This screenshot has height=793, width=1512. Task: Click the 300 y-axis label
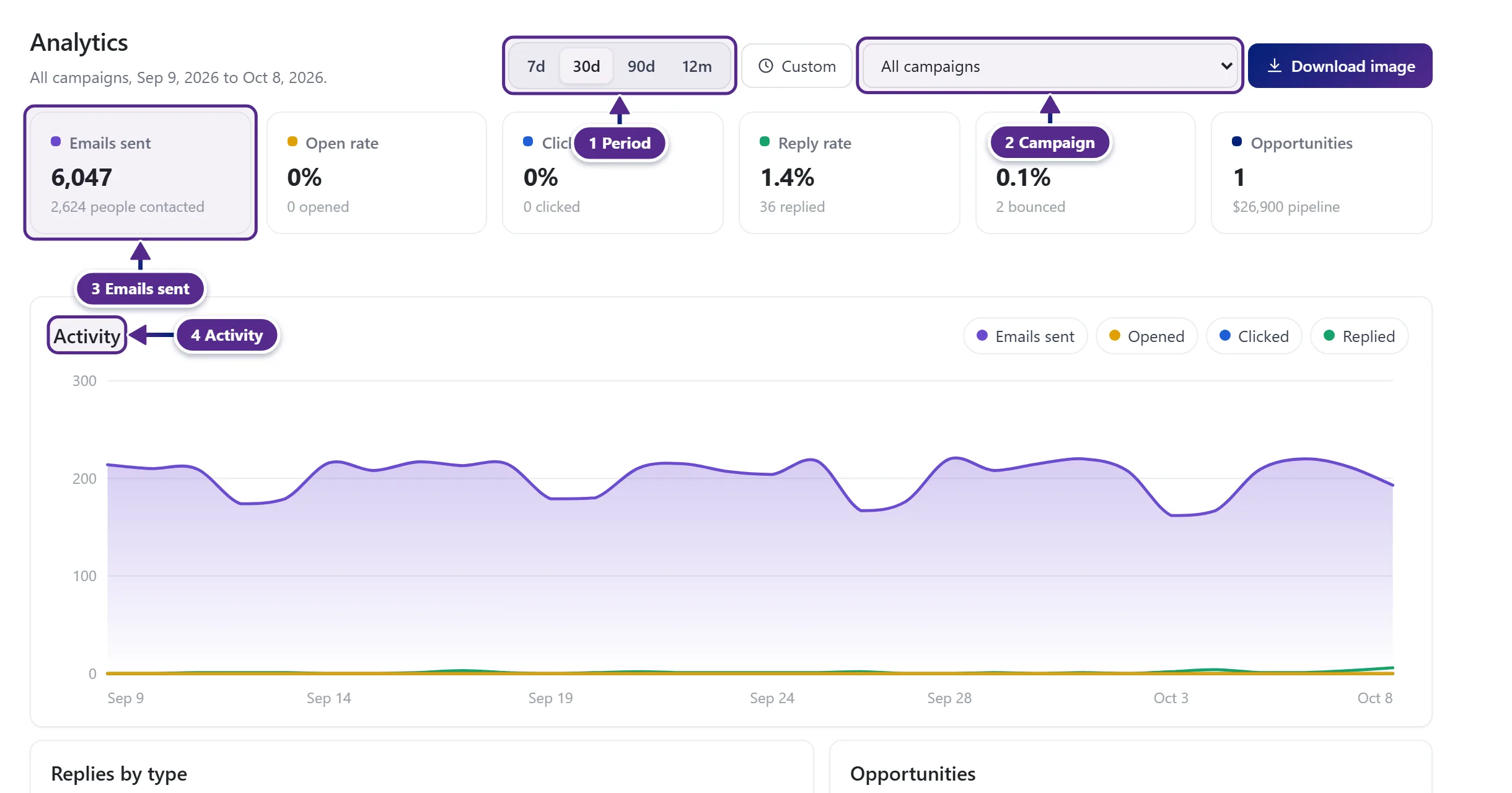(84, 381)
